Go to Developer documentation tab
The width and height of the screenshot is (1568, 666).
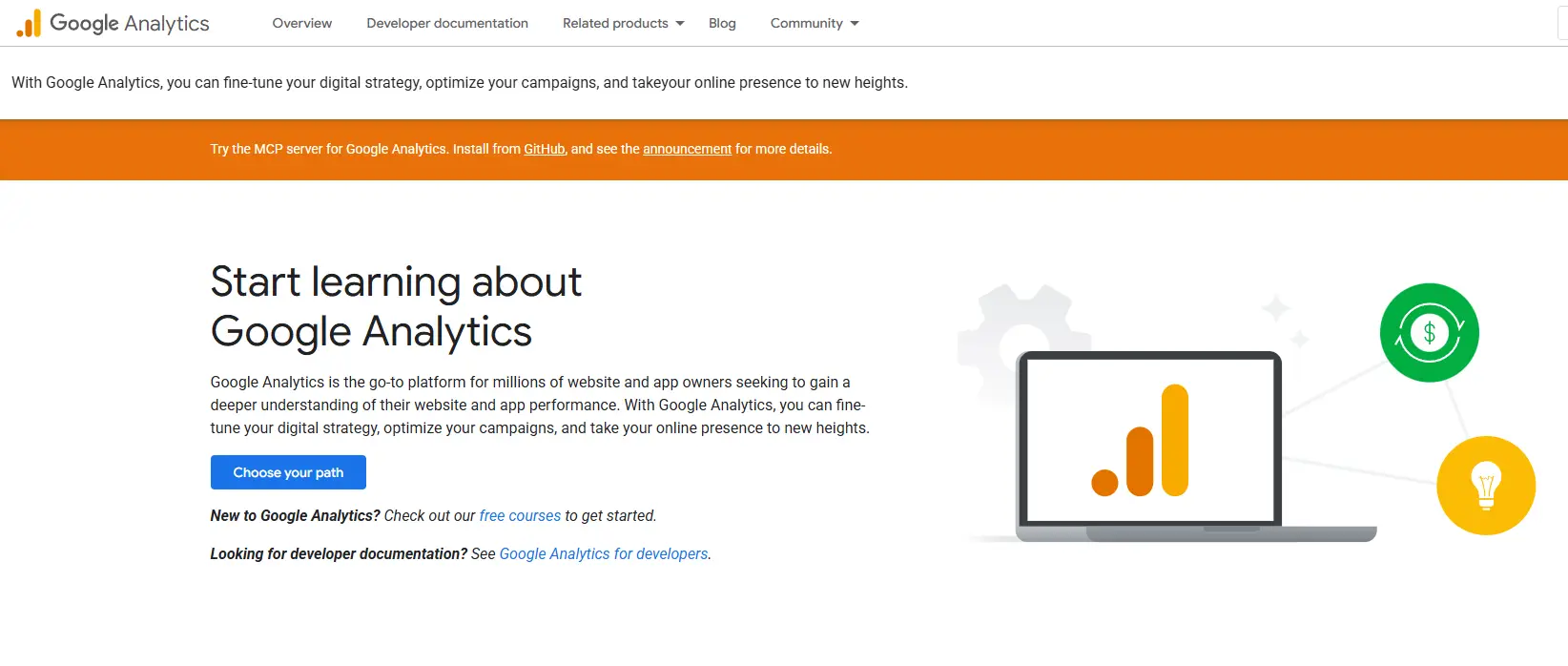[447, 24]
